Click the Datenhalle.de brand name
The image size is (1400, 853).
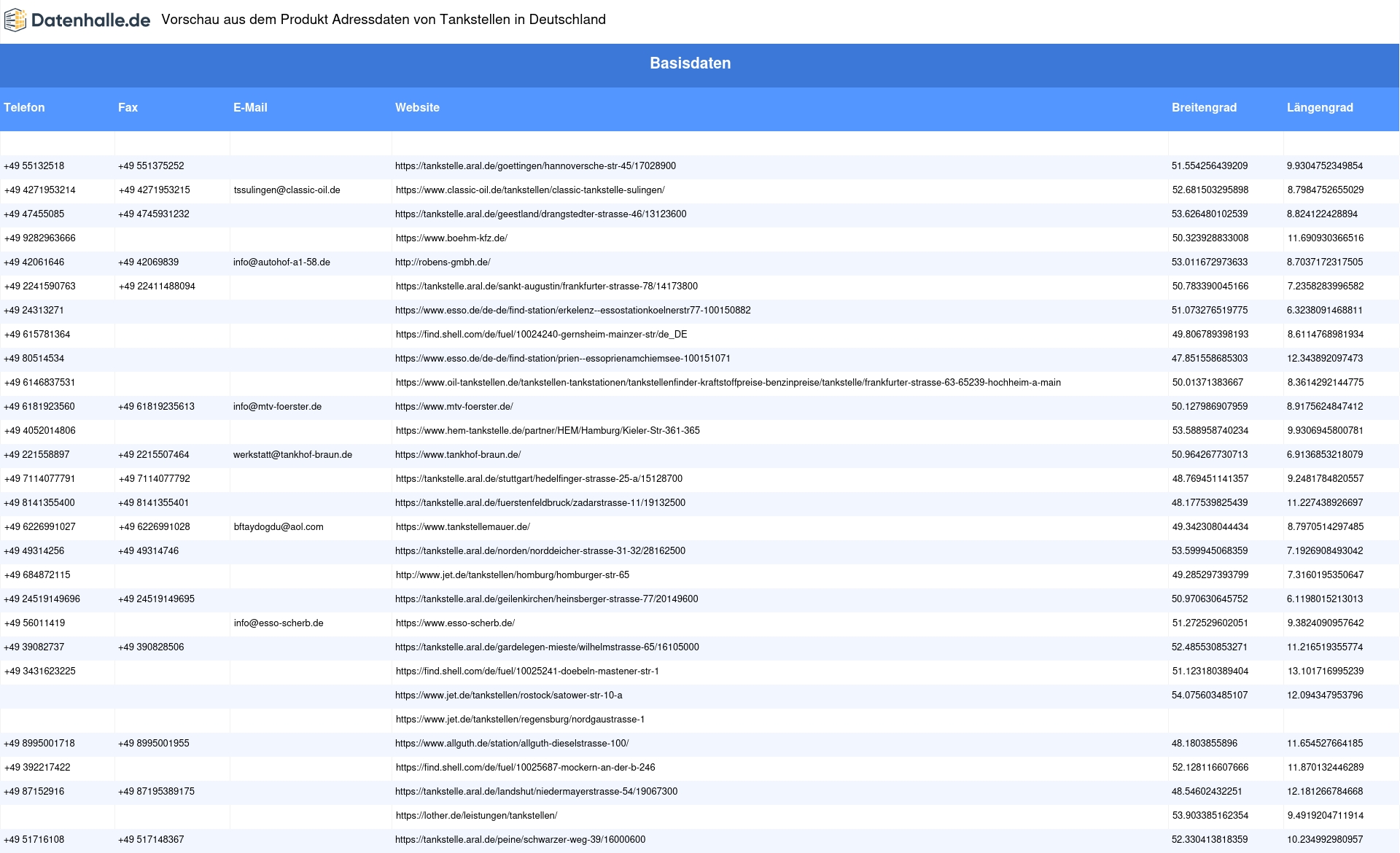(x=90, y=20)
